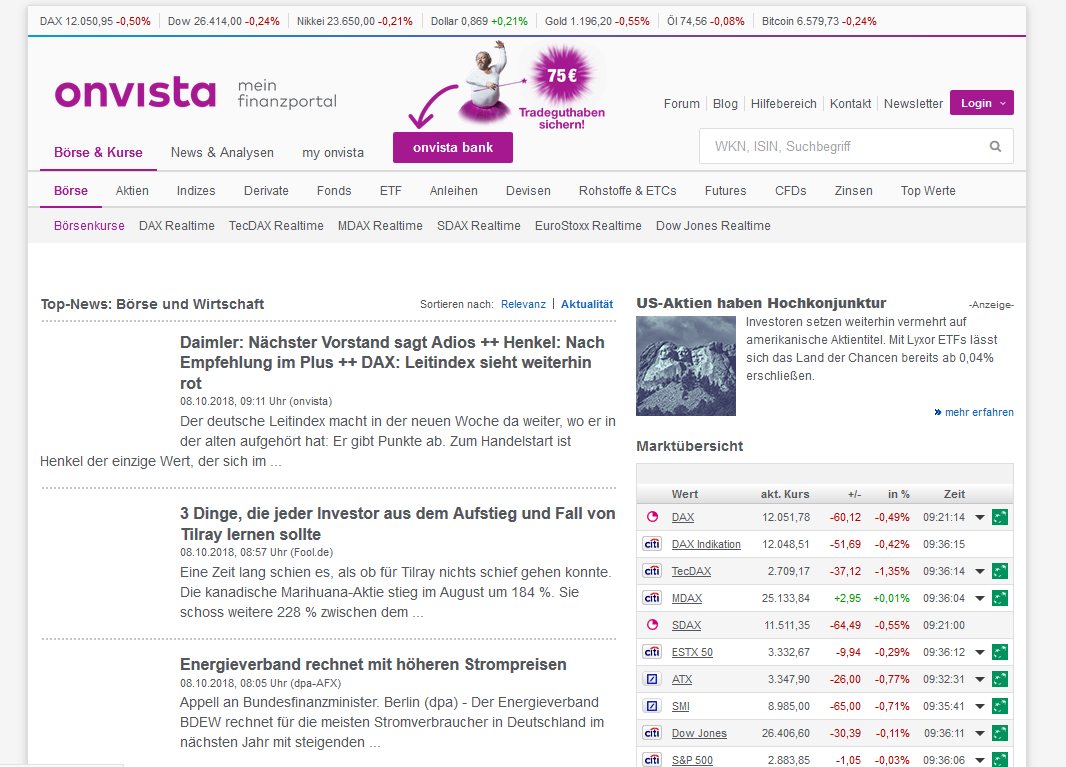The image size is (1066, 767).
Task: Expand the SMI row dropdown arrow
Action: [980, 706]
